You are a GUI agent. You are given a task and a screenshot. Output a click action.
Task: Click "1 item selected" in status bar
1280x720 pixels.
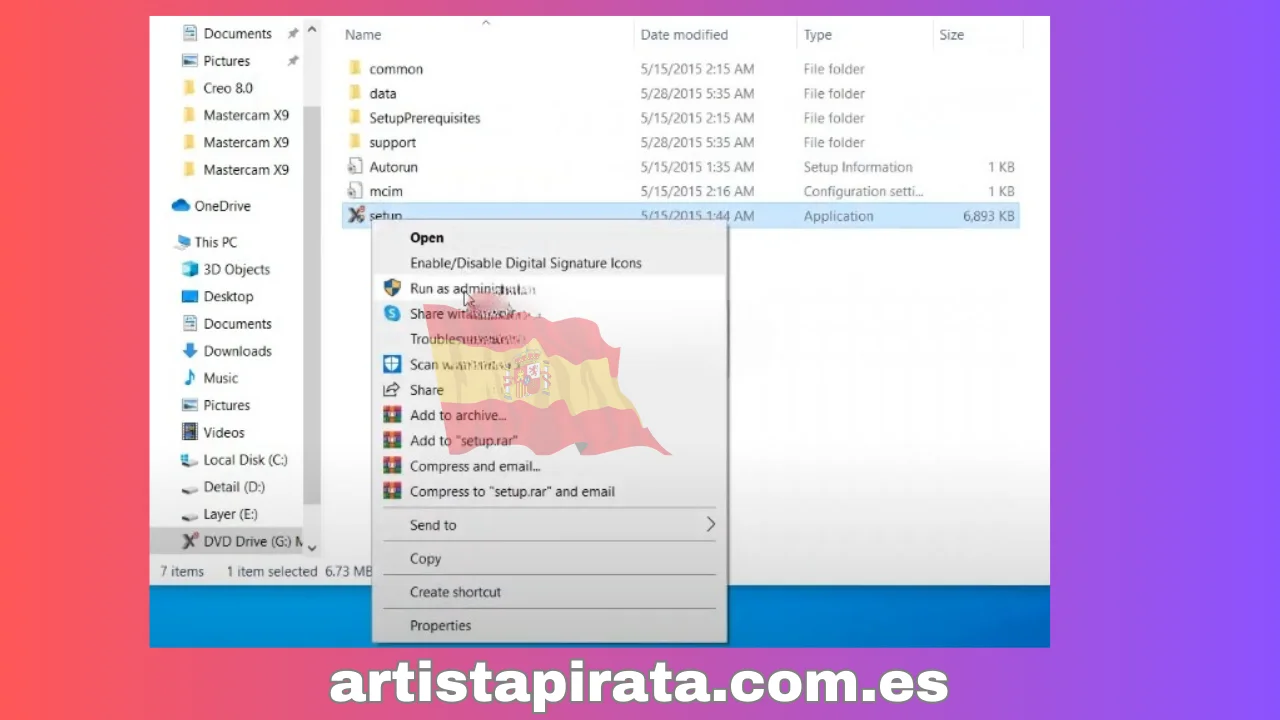272,571
